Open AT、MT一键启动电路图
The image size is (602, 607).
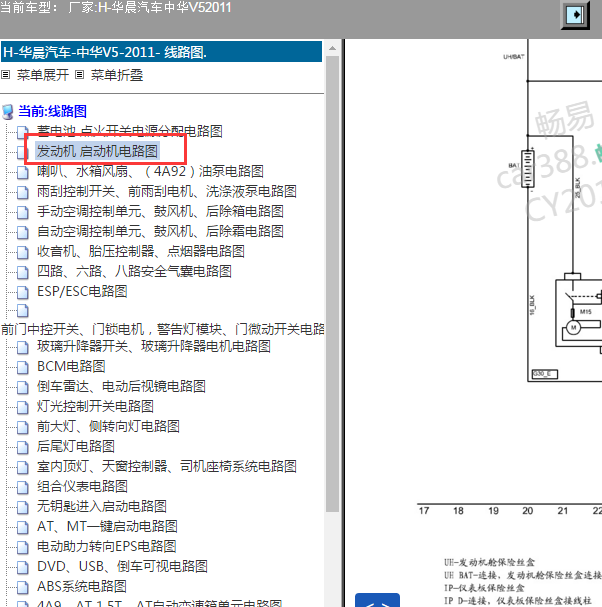107,527
